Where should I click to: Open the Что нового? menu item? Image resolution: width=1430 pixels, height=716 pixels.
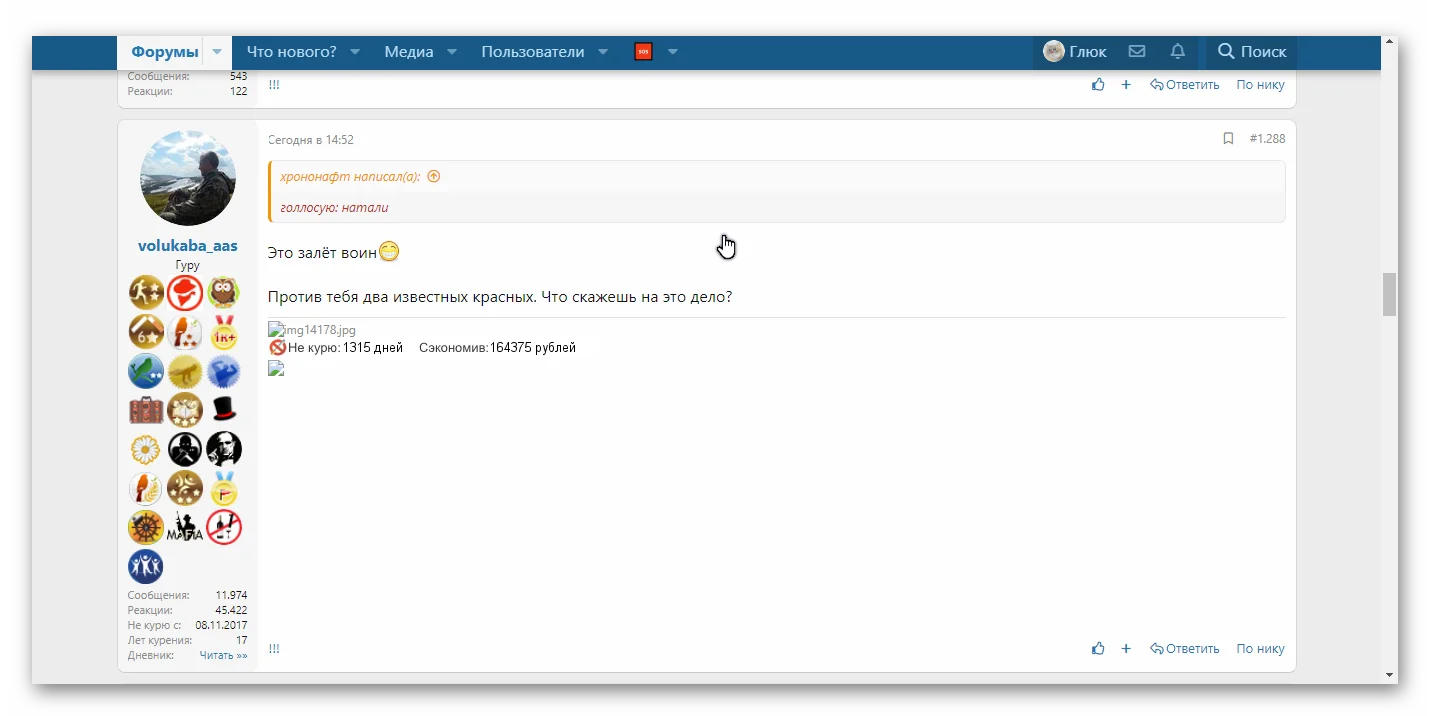tap(290, 51)
